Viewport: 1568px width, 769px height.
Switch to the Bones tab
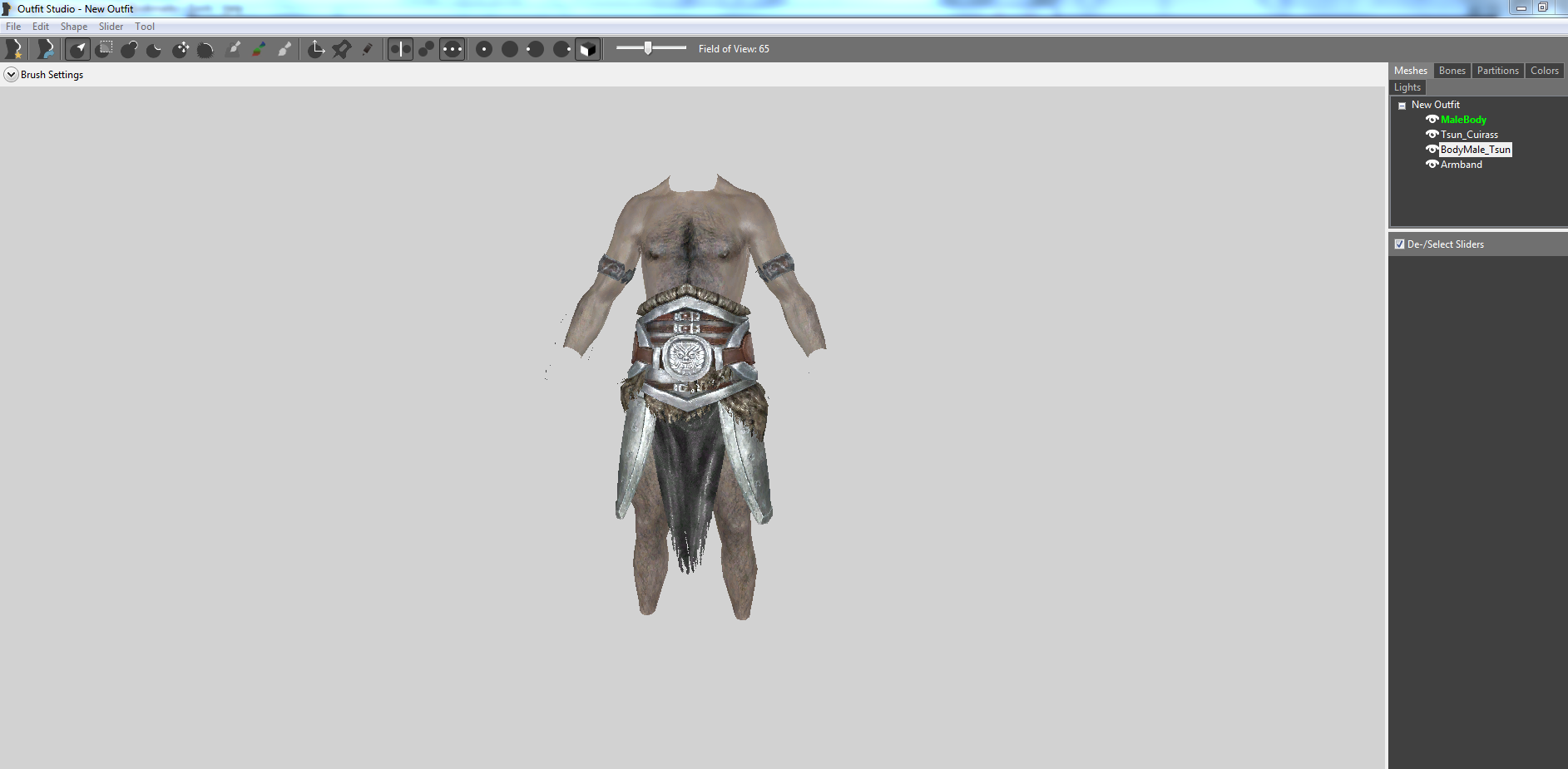pos(1452,71)
